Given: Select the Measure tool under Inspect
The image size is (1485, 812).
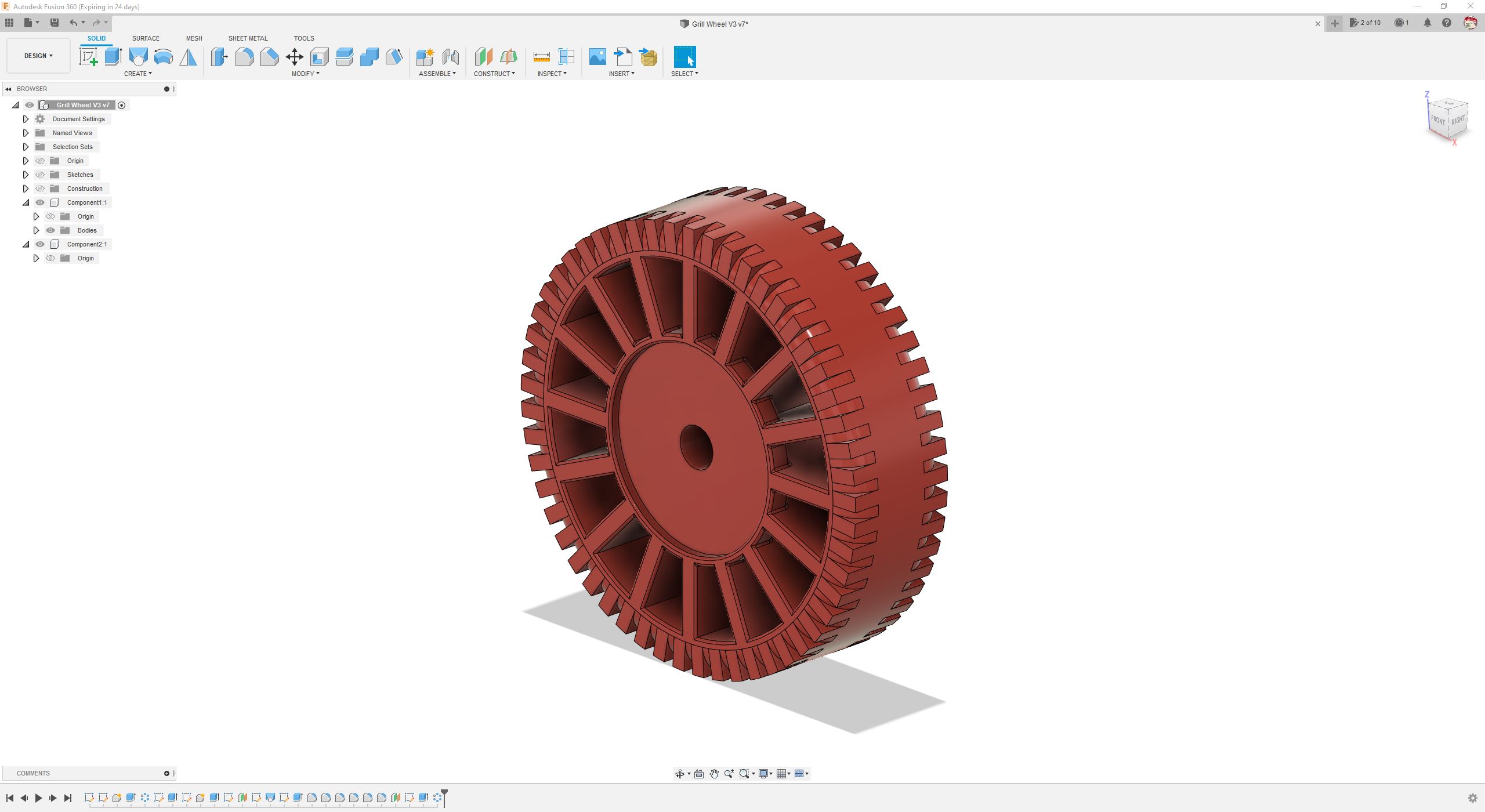Looking at the screenshot, I should click(541, 56).
